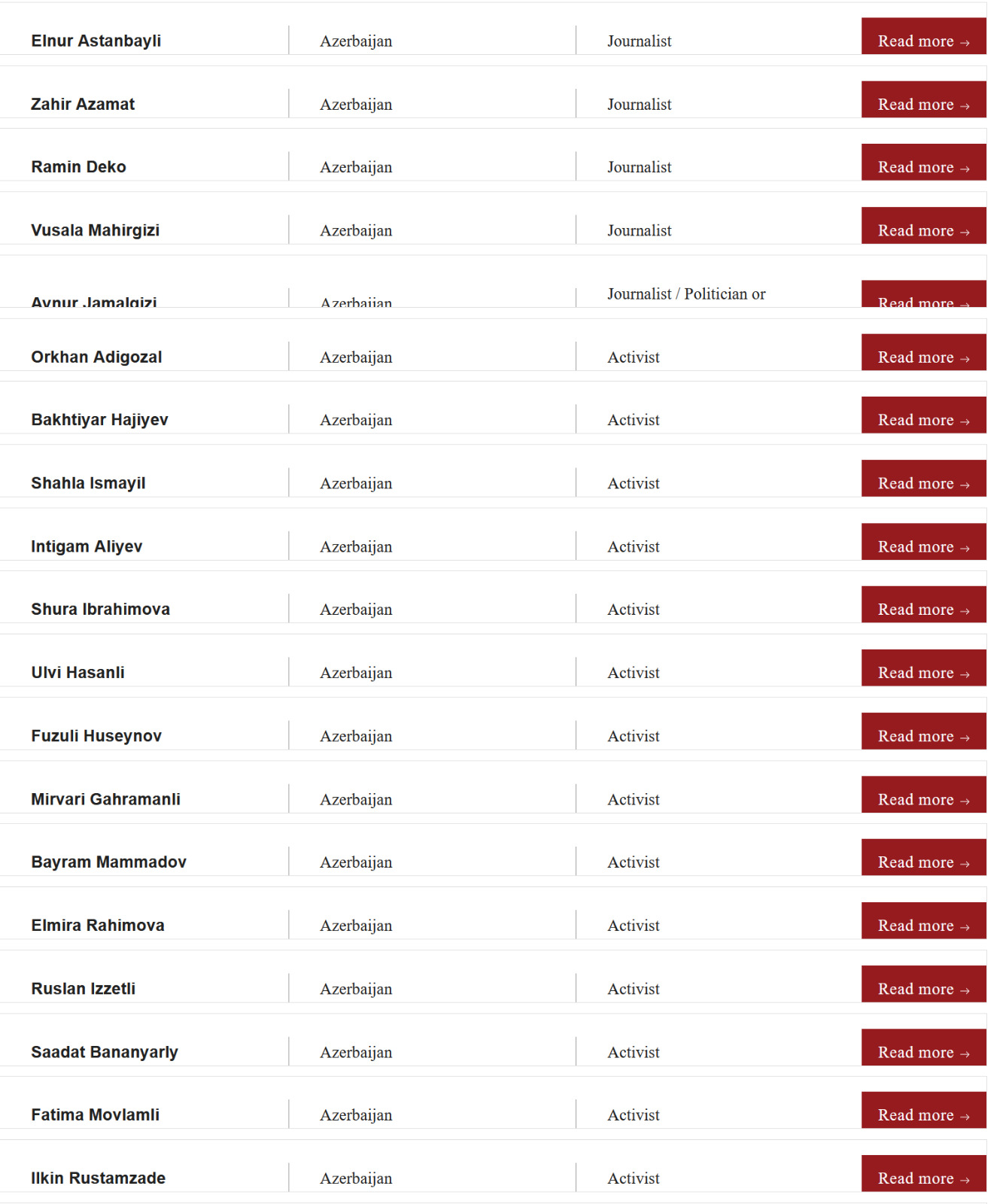1006x1204 pixels.
Task: Open Ilkin Rustamzade's Read more button
Action: click(x=923, y=1175)
